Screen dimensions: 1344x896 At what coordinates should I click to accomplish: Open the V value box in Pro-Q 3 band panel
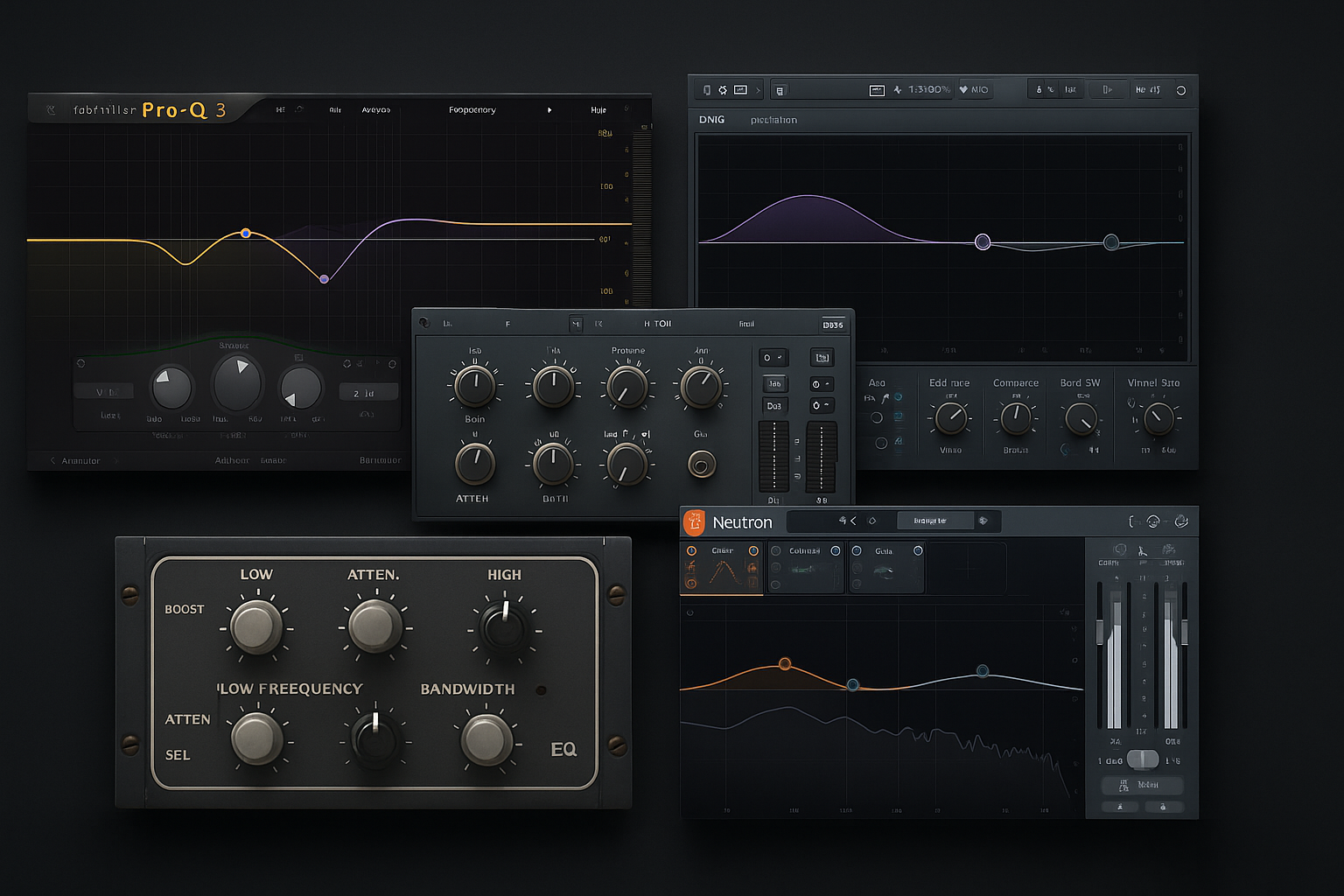pos(103,392)
